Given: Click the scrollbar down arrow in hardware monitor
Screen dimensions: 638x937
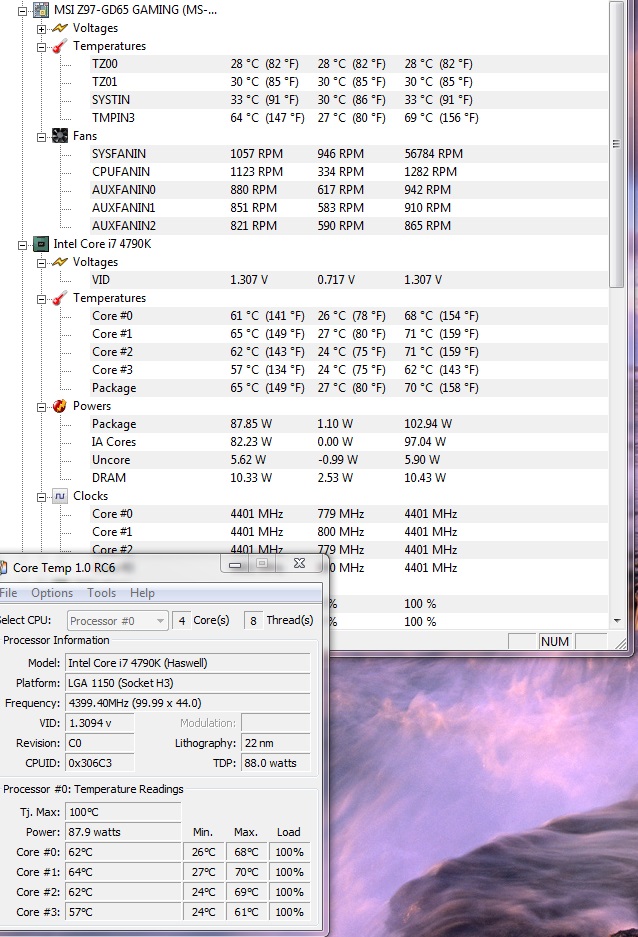Looking at the screenshot, I should point(616,621).
